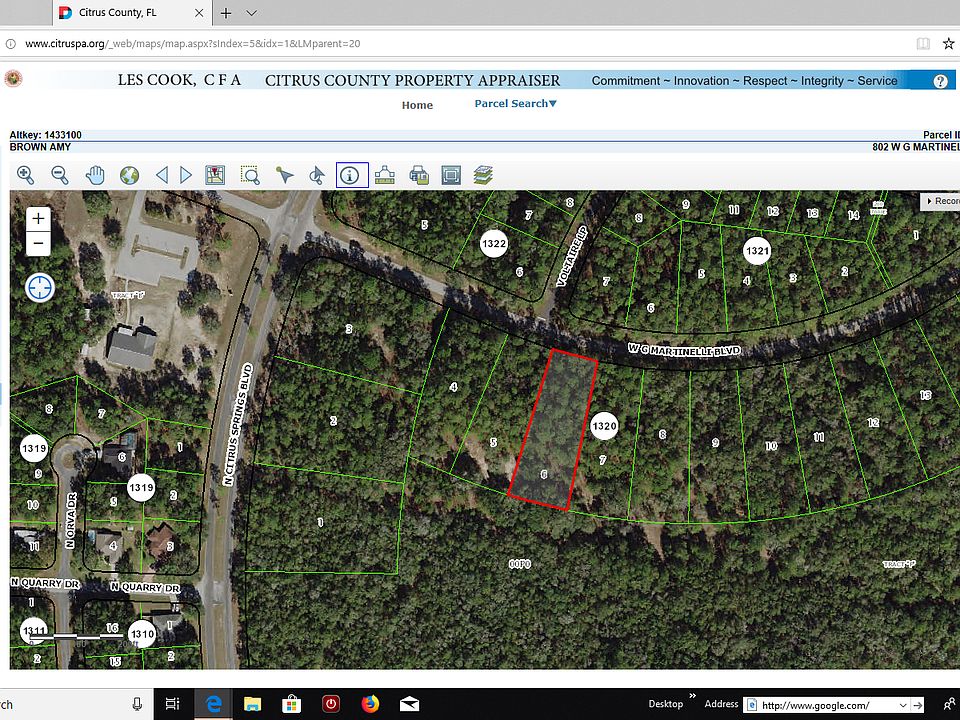Open the browser tab list chevron
This screenshot has height=720, width=960.
pos(251,13)
